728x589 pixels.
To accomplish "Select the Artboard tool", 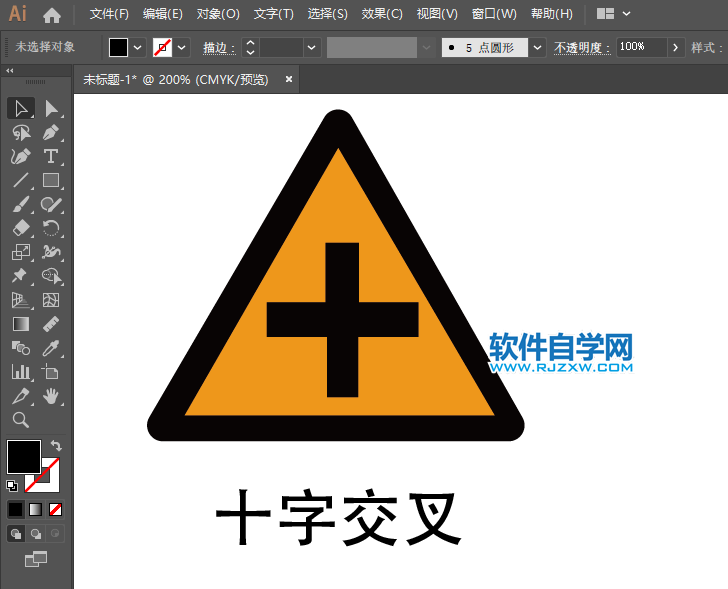I will [51, 372].
